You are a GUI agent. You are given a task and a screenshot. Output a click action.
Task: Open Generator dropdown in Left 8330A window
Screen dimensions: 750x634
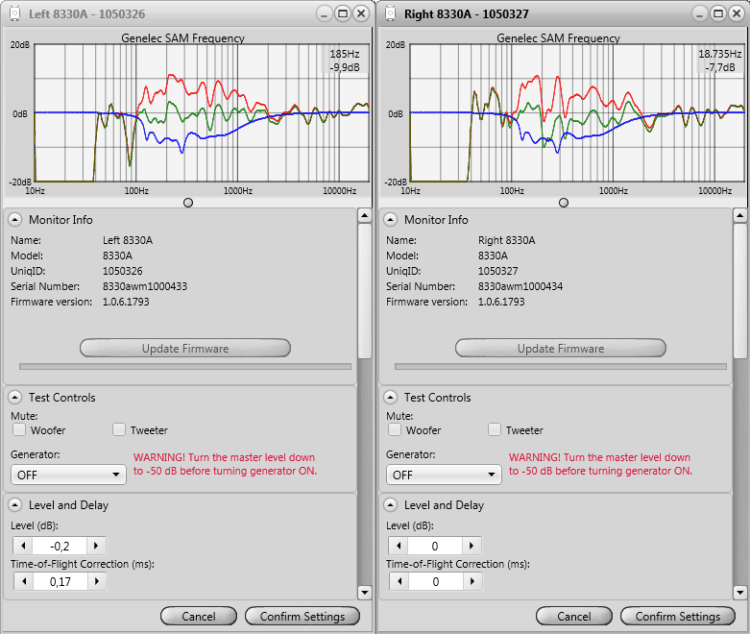tap(68, 475)
